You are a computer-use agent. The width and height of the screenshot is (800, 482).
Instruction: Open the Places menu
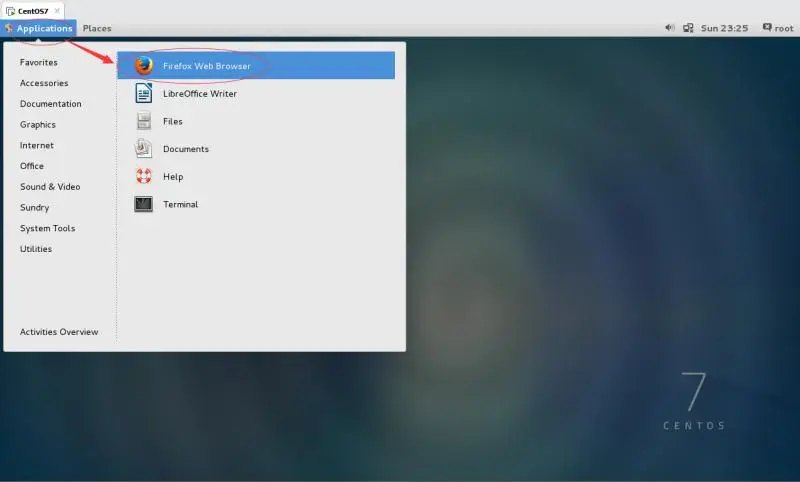coord(97,28)
